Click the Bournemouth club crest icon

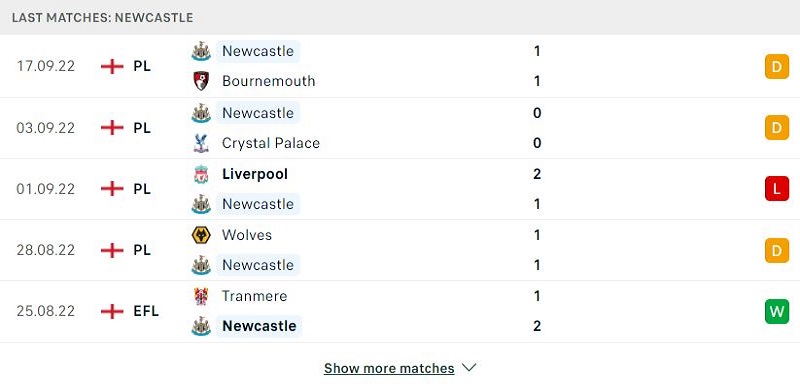coord(201,81)
